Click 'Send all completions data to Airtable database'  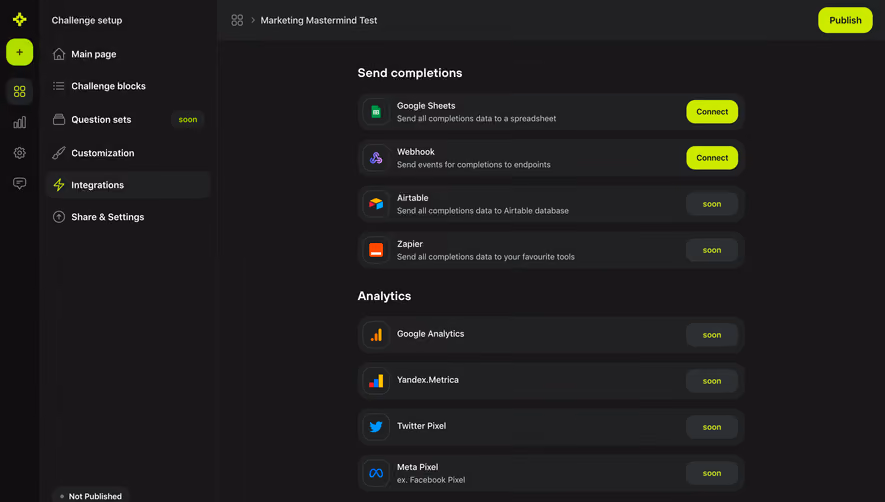(x=483, y=211)
